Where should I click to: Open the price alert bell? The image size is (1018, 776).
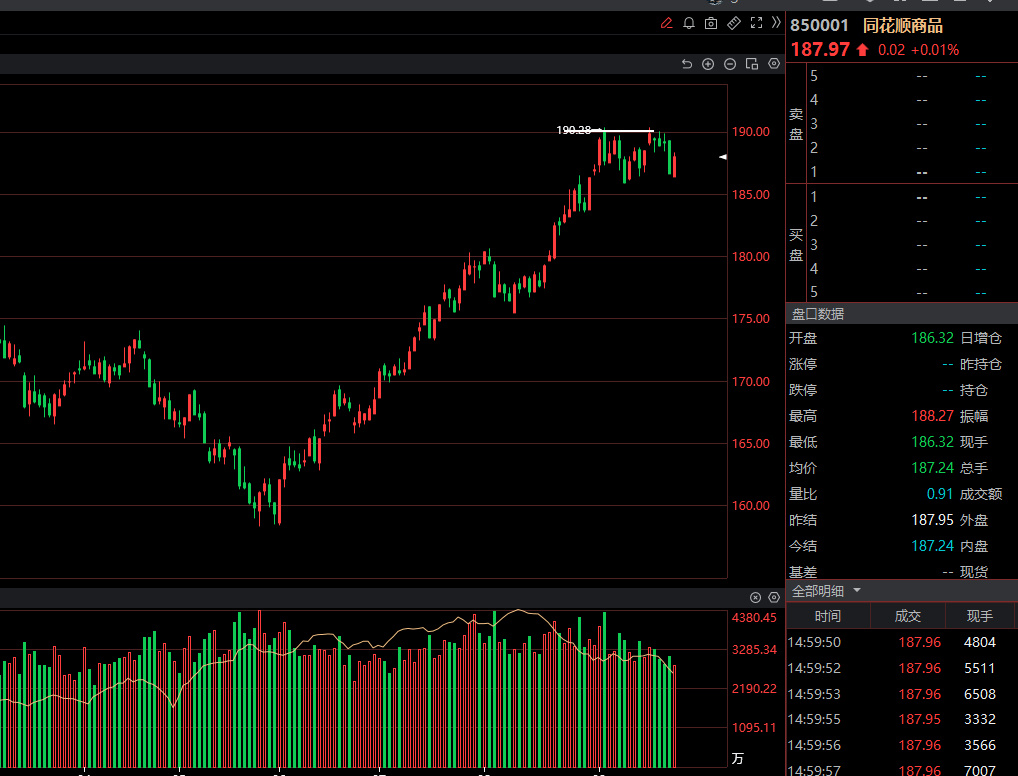(x=689, y=23)
